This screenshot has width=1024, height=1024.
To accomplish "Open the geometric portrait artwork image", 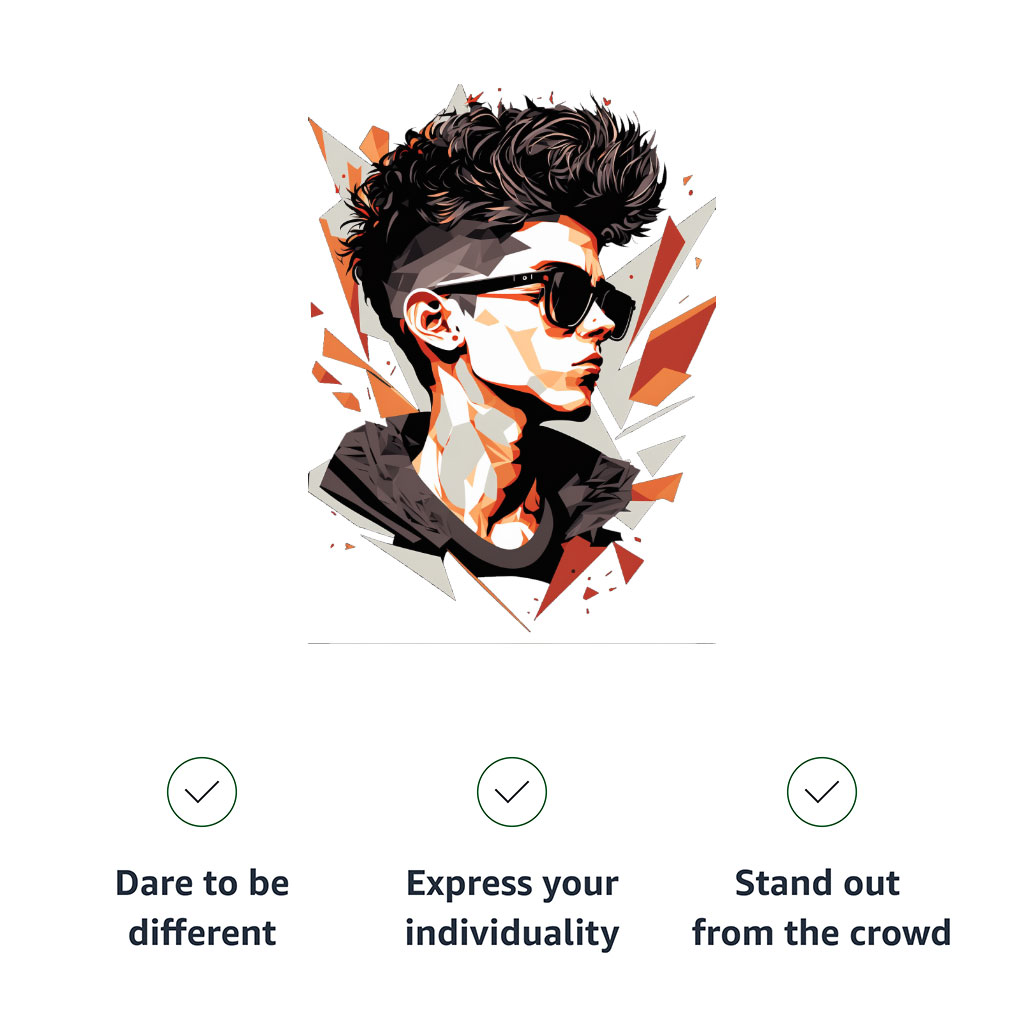I will tap(511, 358).
